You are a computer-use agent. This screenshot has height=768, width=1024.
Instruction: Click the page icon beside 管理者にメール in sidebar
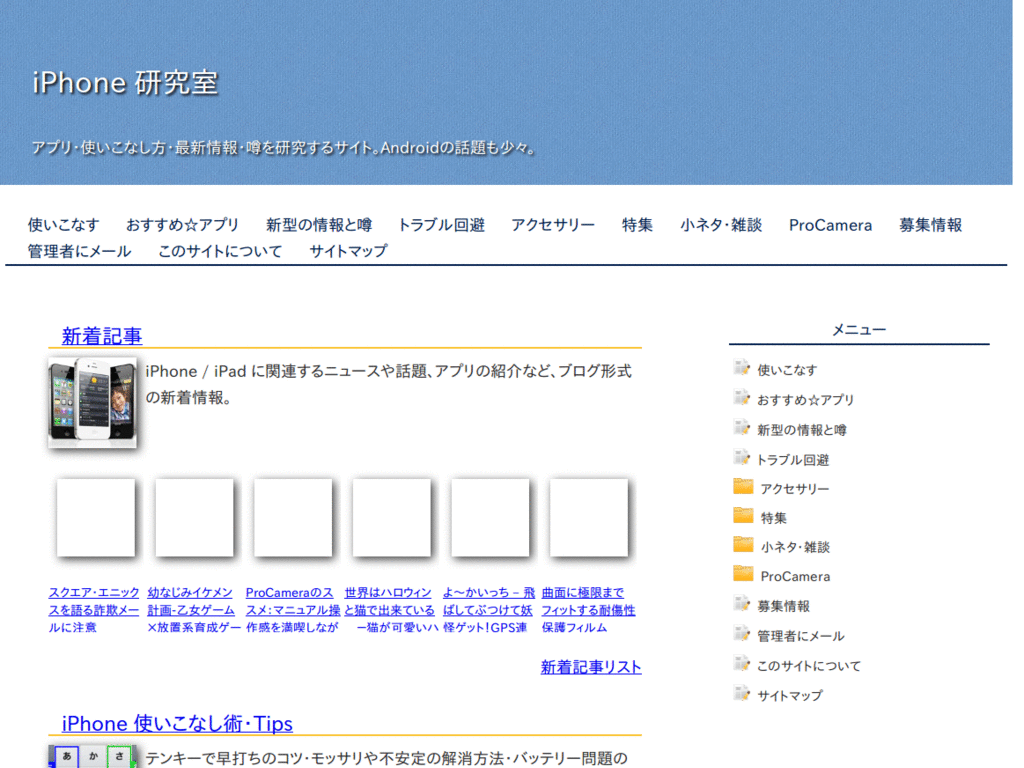[x=741, y=633]
